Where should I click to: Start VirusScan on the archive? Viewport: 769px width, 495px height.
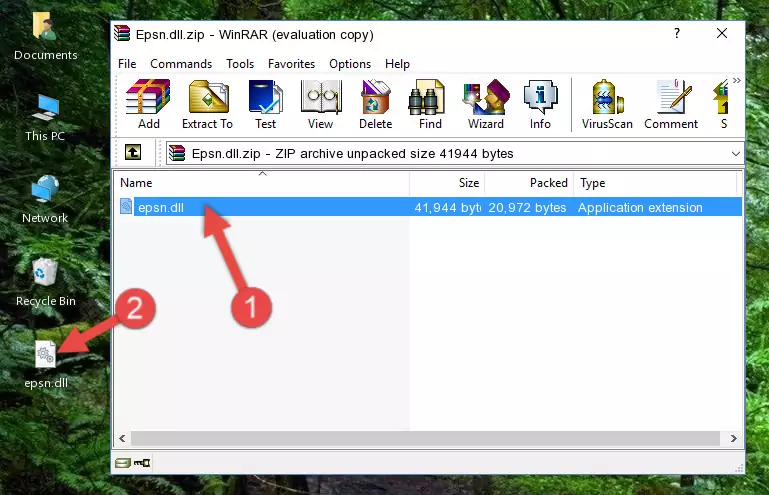(607, 104)
